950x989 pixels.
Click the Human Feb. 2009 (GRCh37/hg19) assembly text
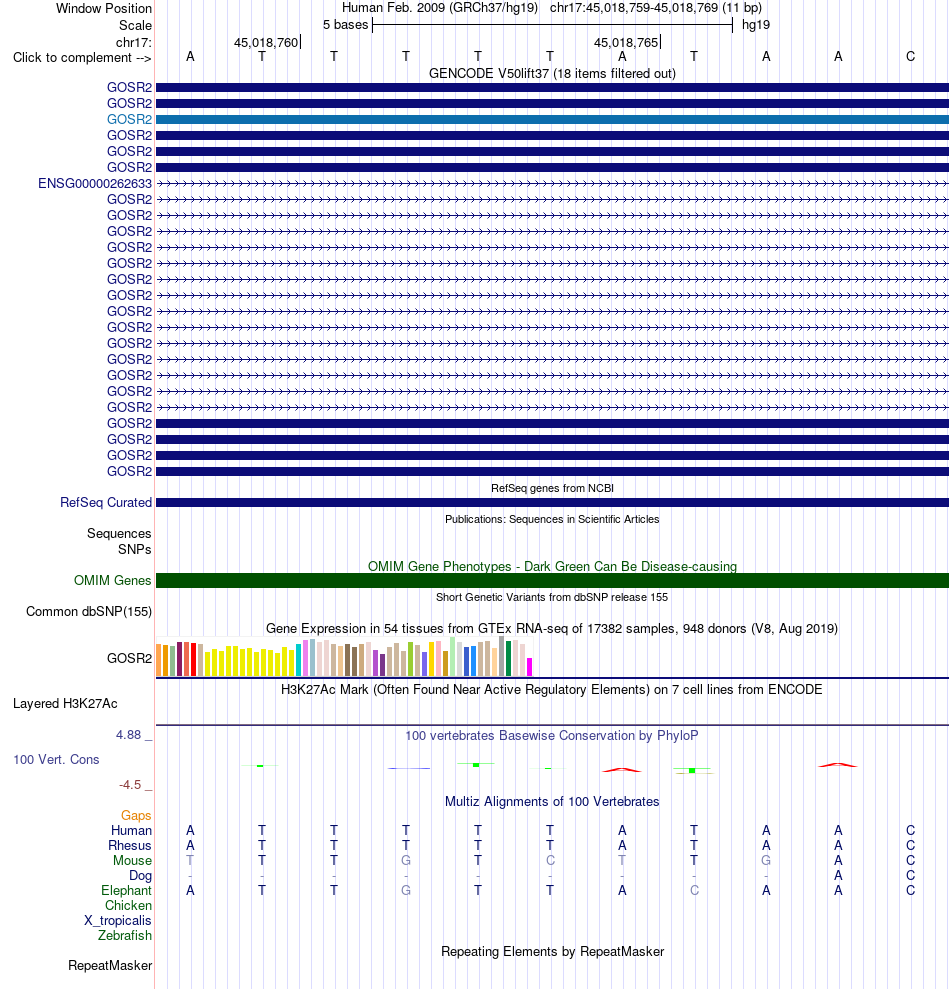tap(440, 8)
